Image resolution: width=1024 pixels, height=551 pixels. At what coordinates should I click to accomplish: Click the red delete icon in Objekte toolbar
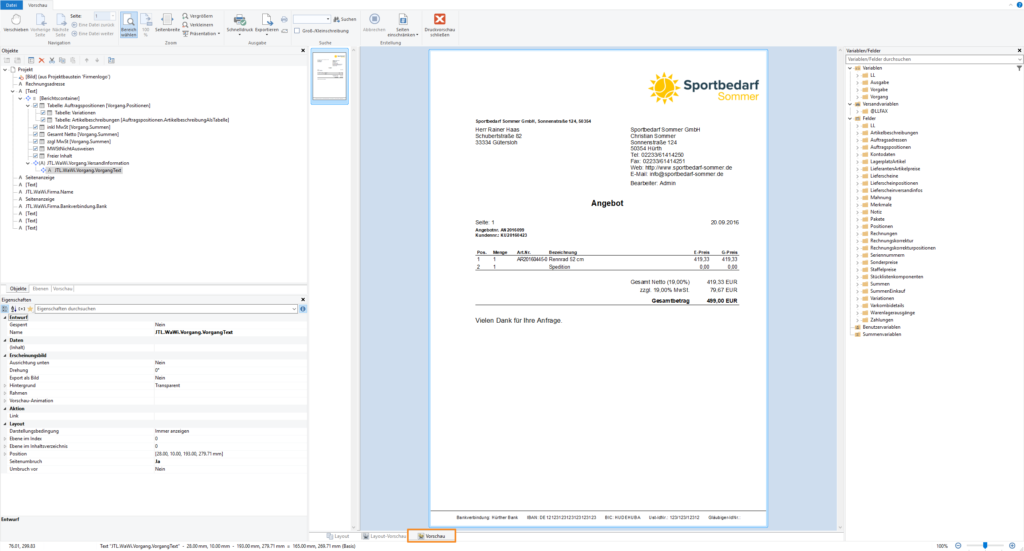click(41, 60)
